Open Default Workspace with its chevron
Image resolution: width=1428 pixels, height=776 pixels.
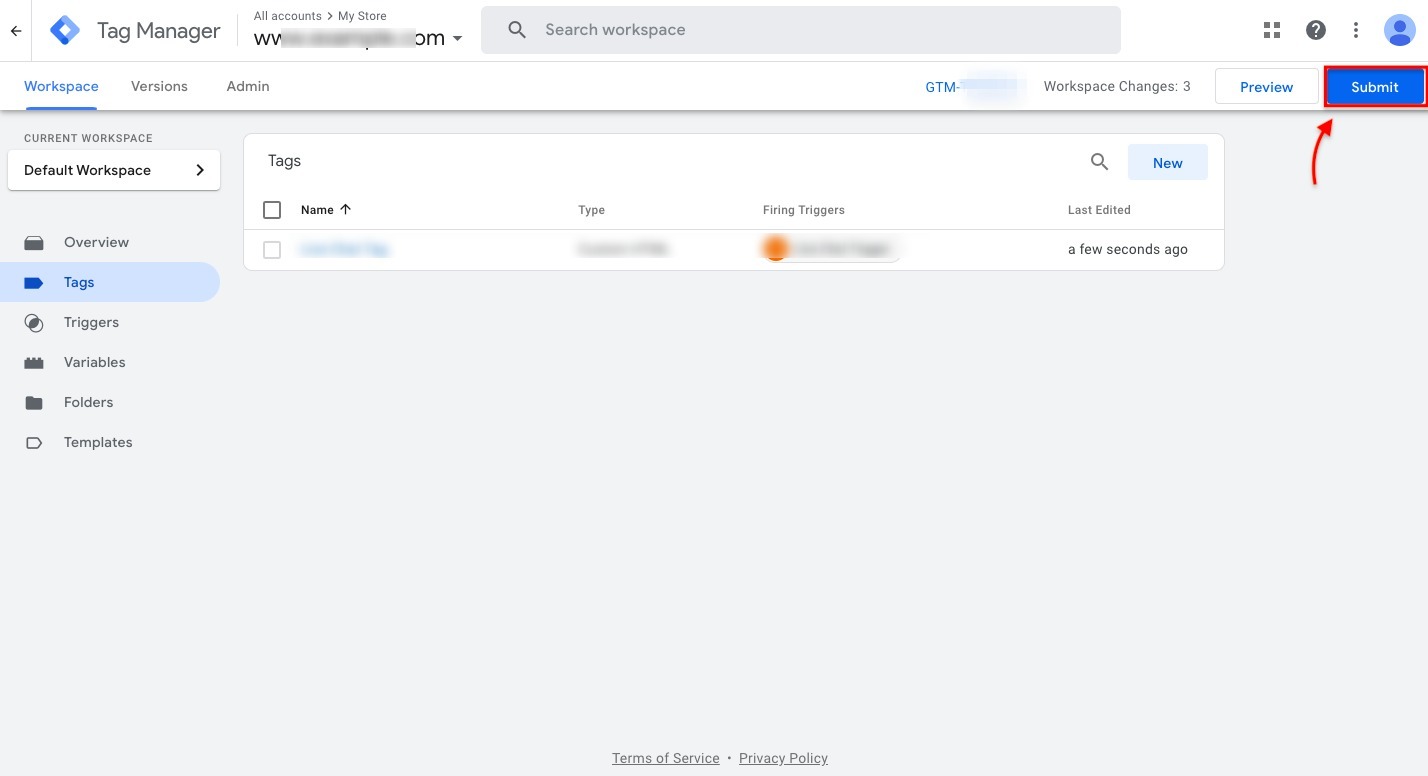199,170
